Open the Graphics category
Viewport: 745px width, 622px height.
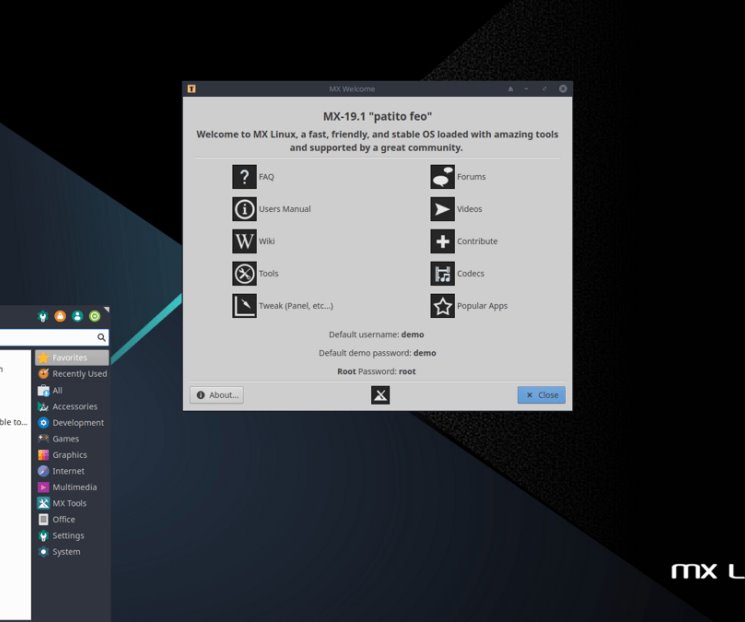point(72,455)
